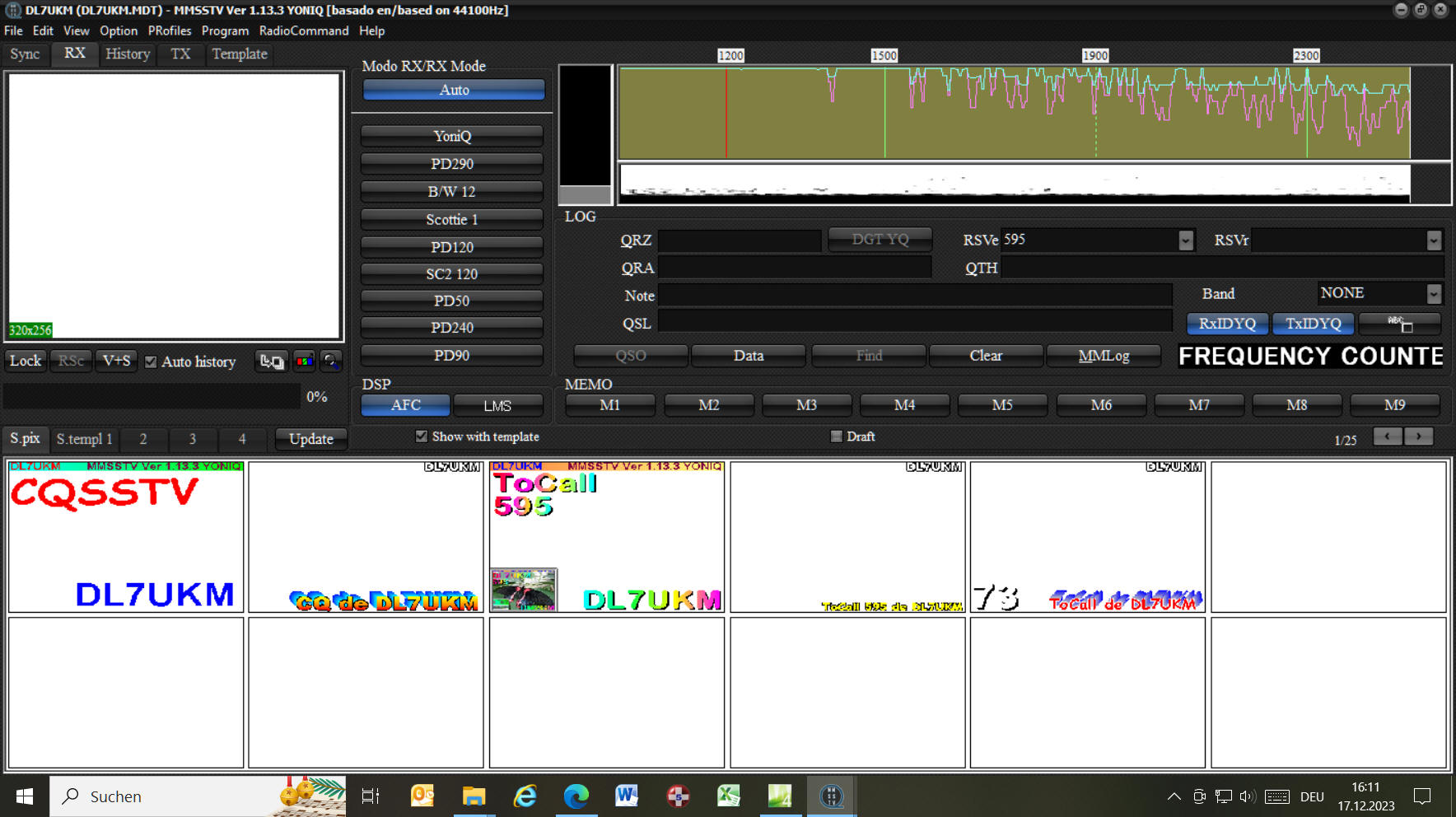Enable the Draft checkbox
This screenshot has width=1456, height=817.
click(x=837, y=437)
